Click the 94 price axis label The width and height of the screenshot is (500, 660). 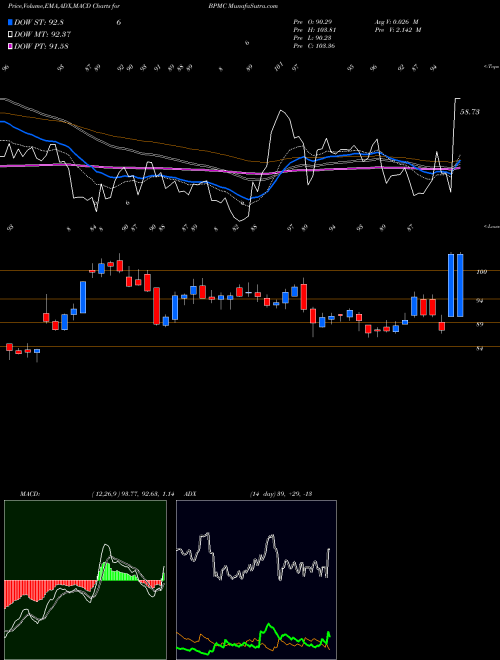coord(480,301)
